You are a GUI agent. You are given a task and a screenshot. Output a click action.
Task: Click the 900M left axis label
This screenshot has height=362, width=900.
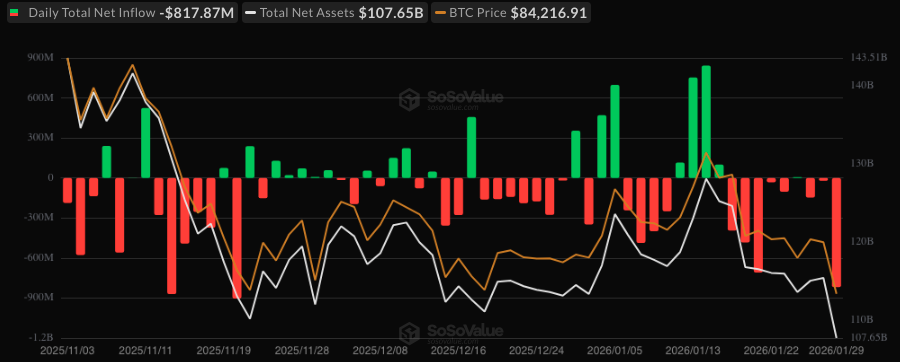pyautogui.click(x=42, y=58)
